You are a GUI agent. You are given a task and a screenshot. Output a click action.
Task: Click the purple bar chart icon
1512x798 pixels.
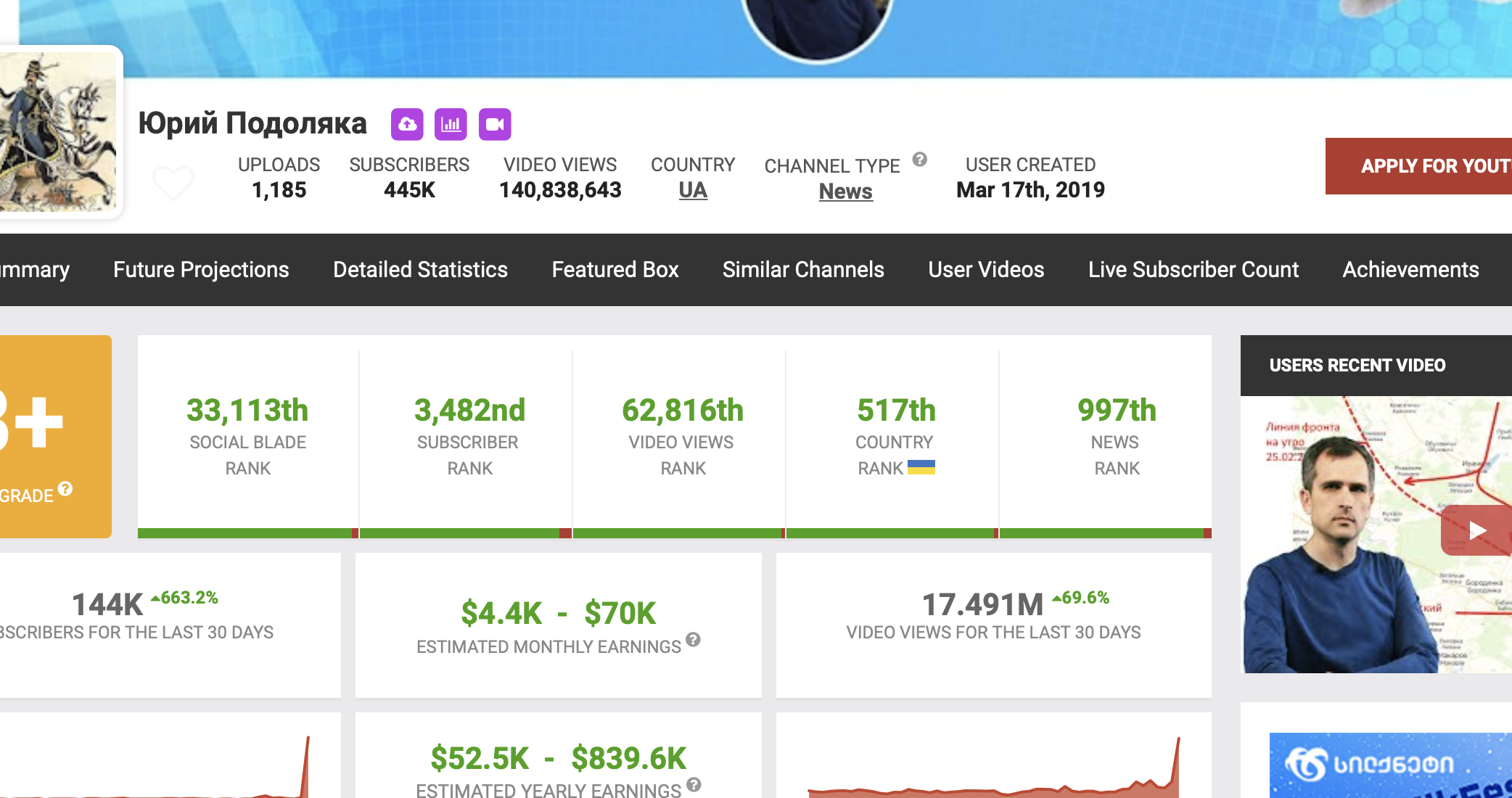click(x=451, y=124)
